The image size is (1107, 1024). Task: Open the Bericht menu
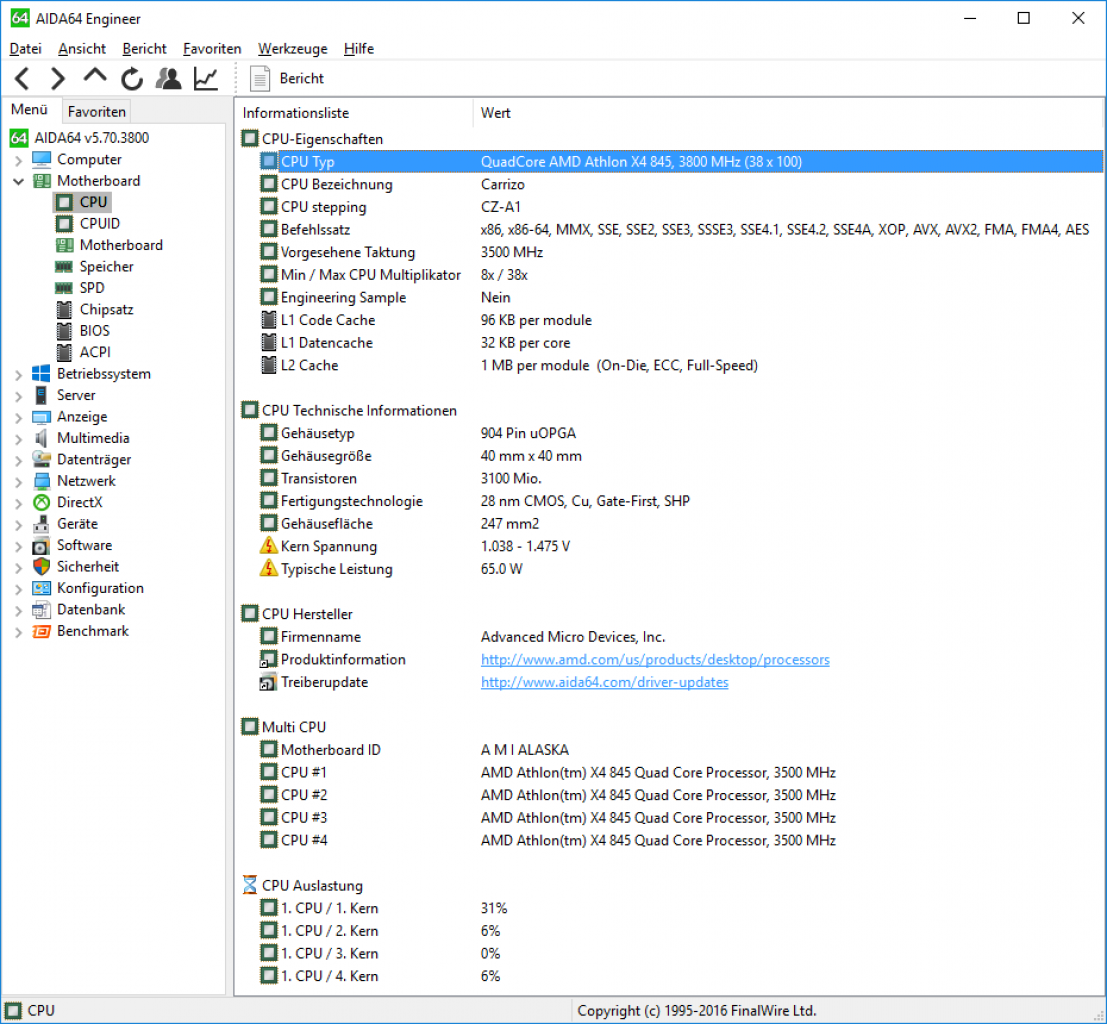point(144,49)
